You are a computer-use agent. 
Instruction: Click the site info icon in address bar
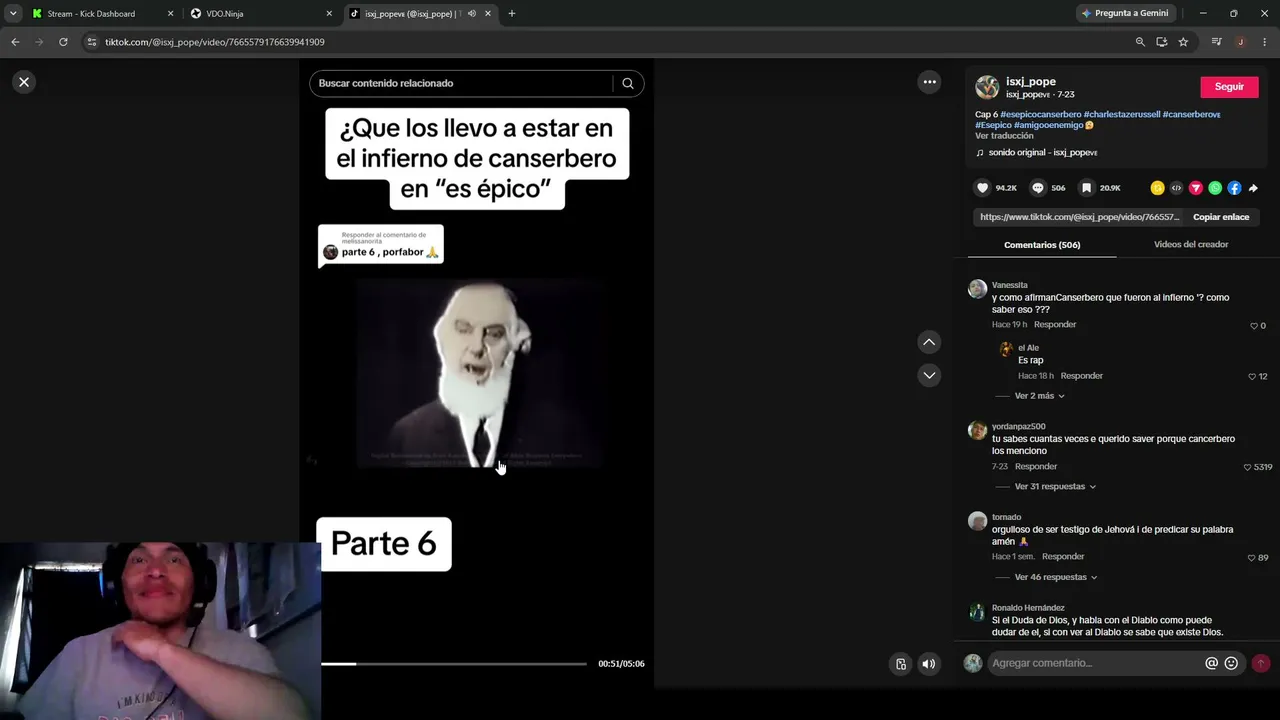pos(92,42)
